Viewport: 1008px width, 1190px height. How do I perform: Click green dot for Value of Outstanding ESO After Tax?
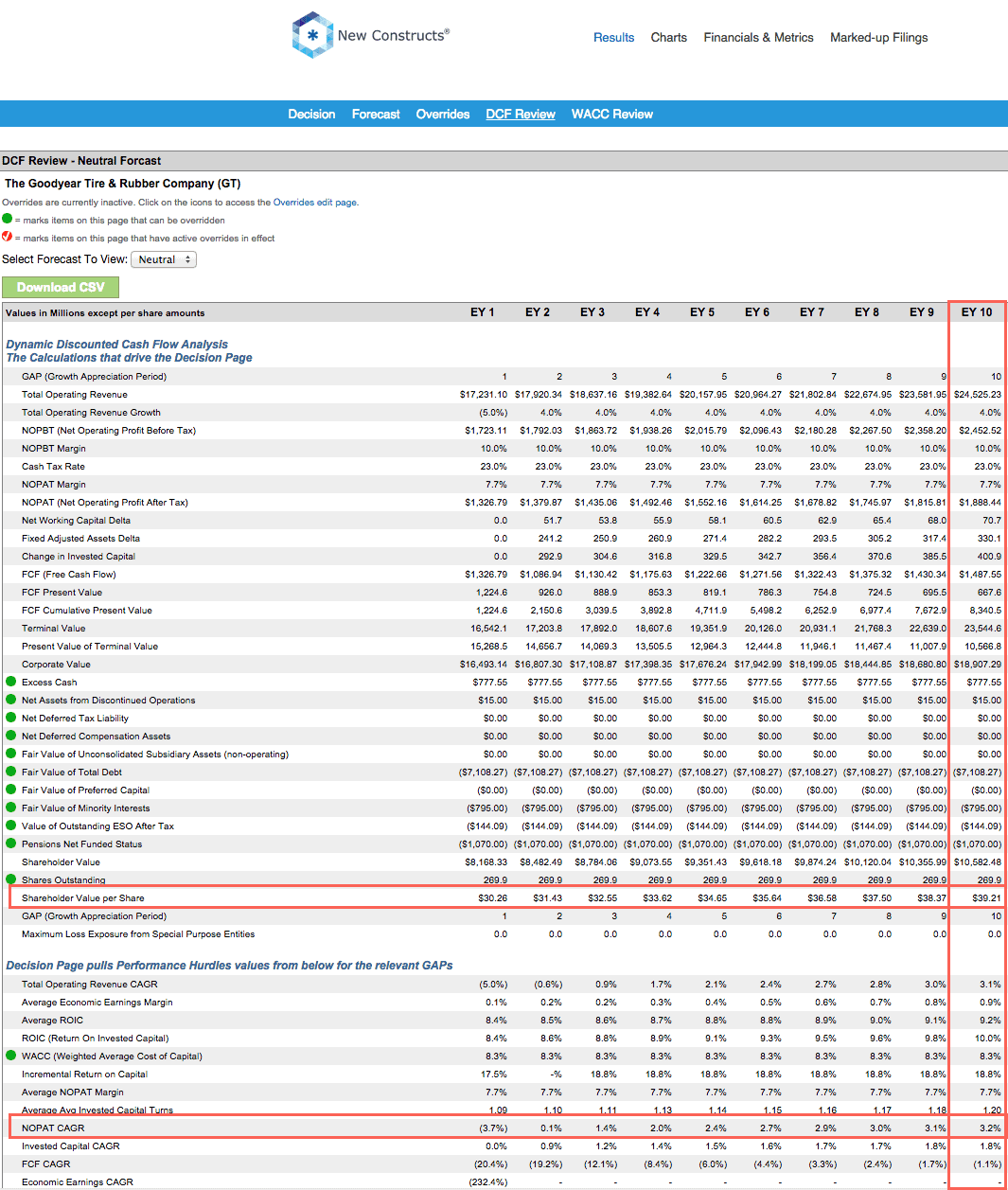click(10, 826)
